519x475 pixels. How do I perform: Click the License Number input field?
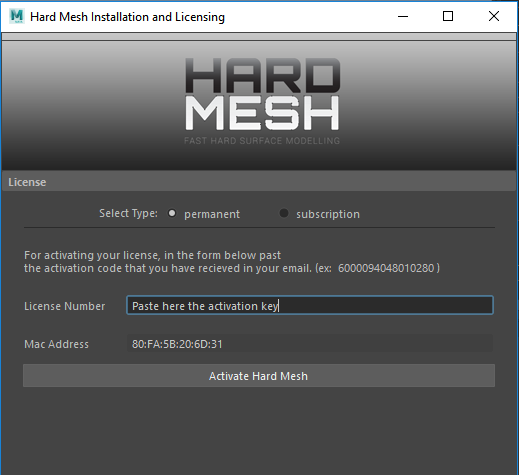[310, 305]
